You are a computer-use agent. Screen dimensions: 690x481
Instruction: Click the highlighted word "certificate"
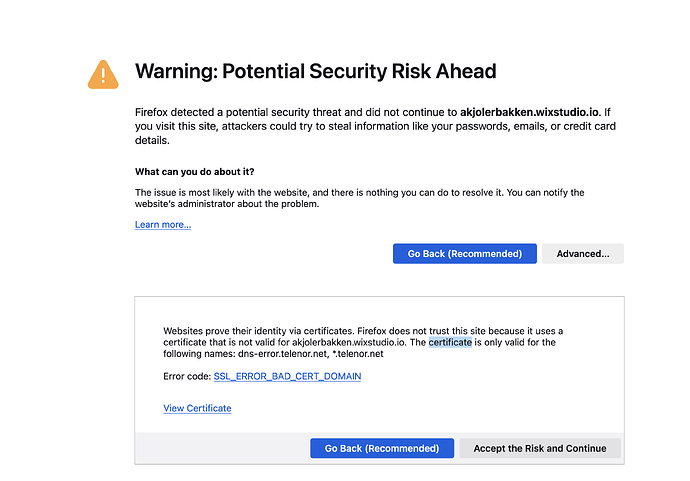point(450,342)
